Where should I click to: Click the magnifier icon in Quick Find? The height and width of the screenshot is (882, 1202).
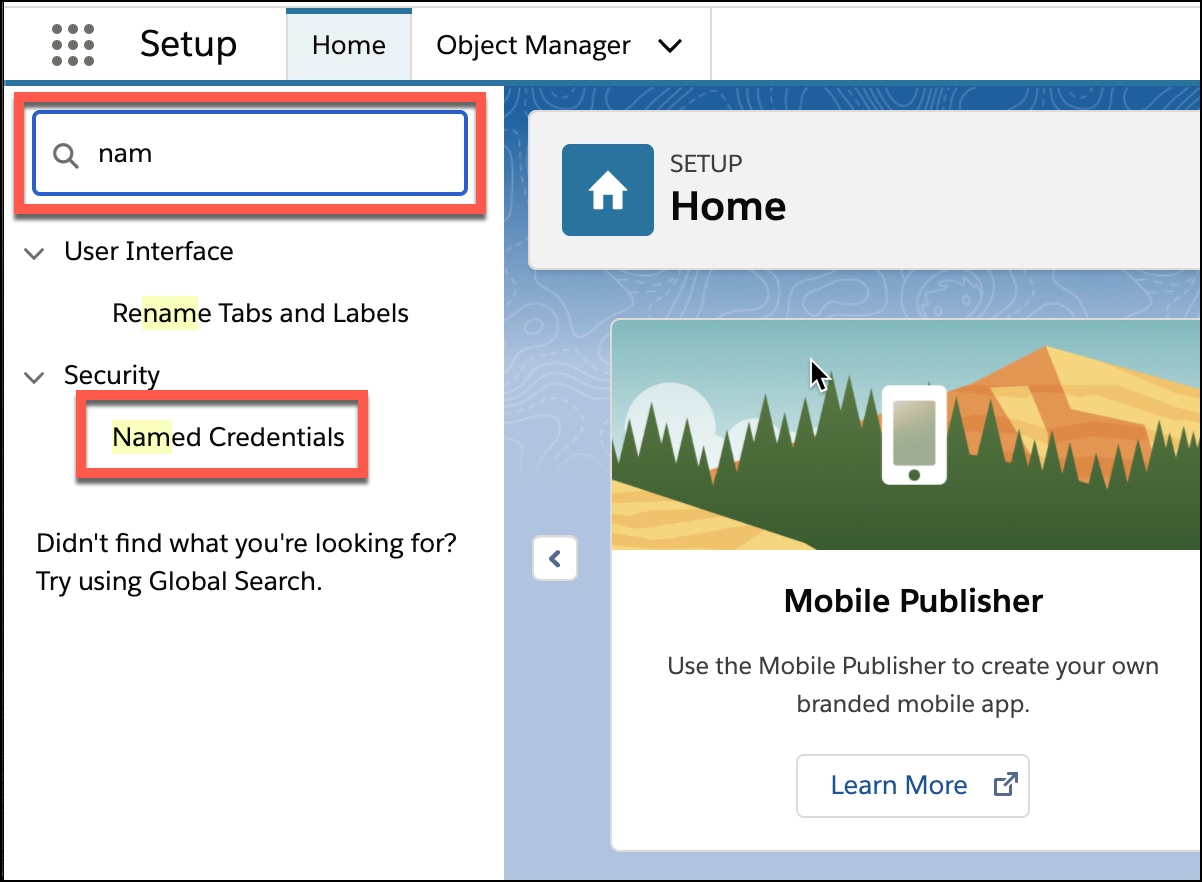(x=66, y=155)
